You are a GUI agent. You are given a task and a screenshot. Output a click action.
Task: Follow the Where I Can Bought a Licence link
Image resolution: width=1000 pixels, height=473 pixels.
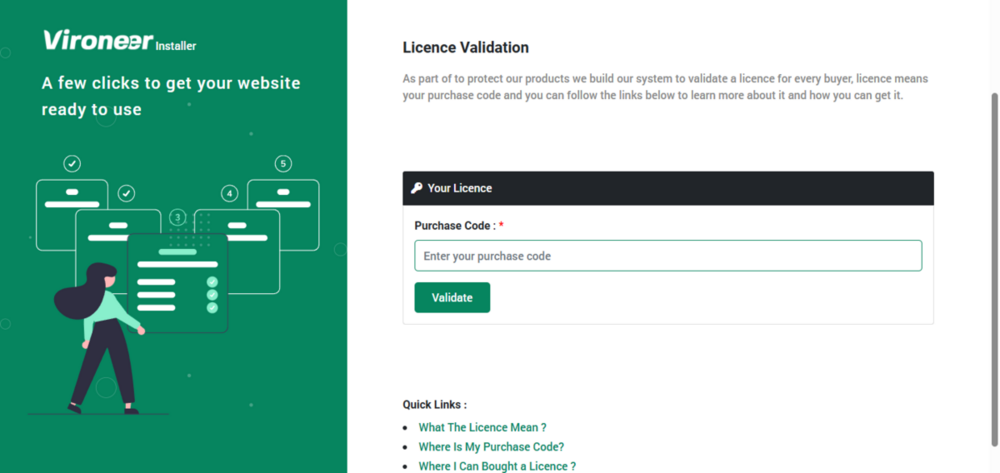(497, 466)
